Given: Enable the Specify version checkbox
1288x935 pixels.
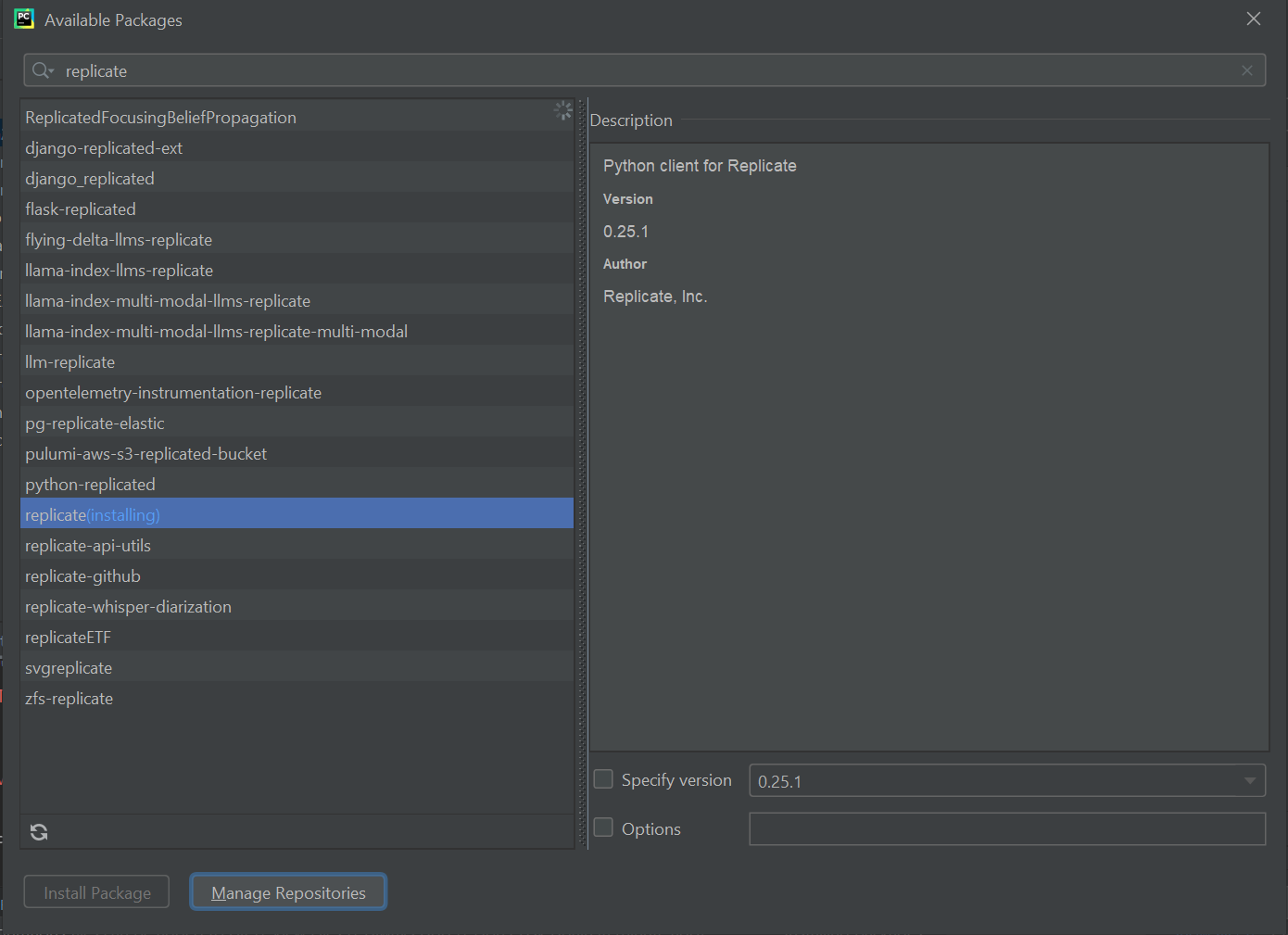Looking at the screenshot, I should (603, 779).
